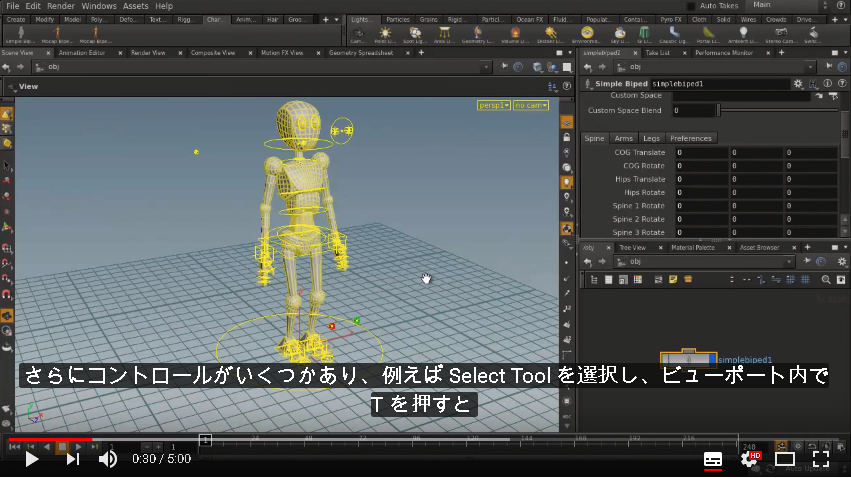This screenshot has width=851, height=479.
Task: Switch to the Arms tab
Action: pyautogui.click(x=624, y=138)
